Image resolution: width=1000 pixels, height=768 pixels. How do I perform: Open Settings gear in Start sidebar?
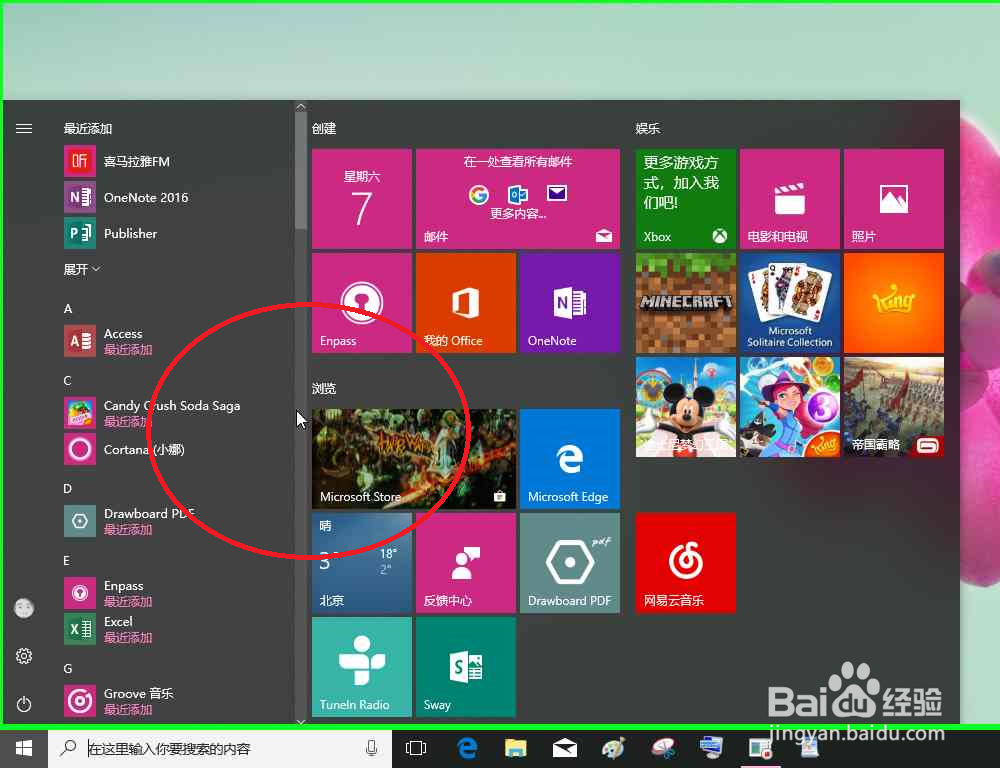[24, 656]
